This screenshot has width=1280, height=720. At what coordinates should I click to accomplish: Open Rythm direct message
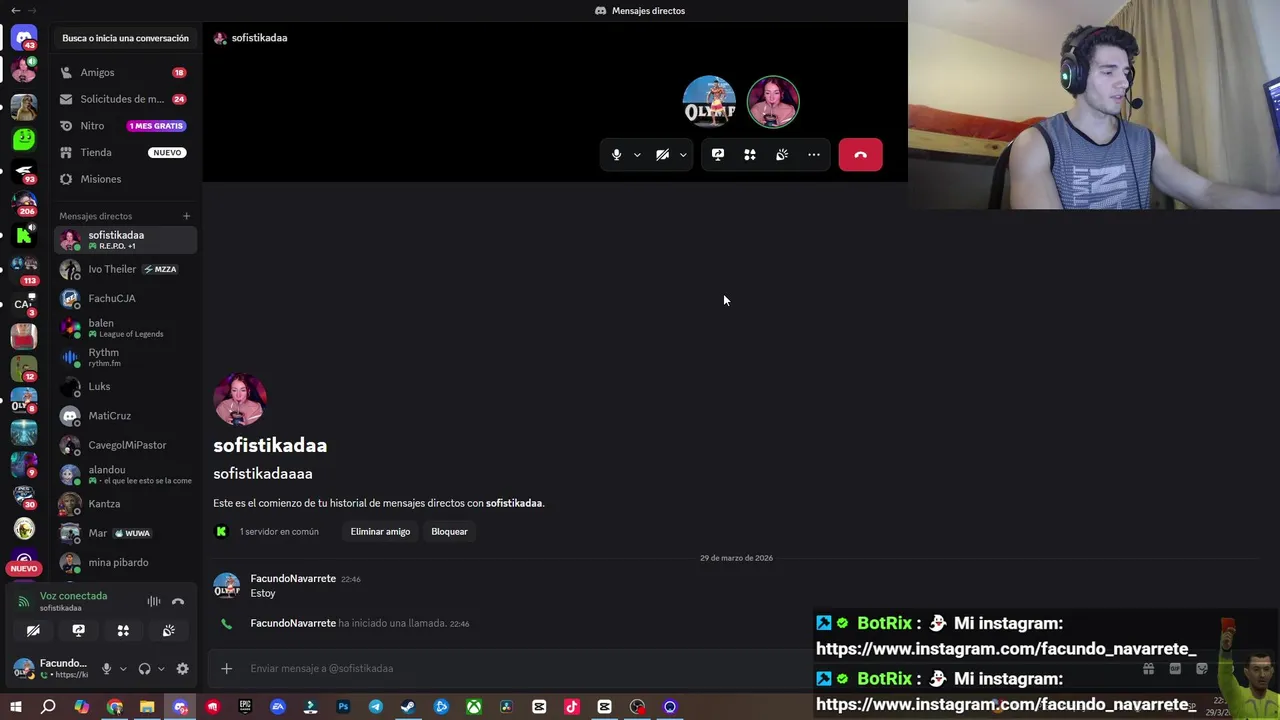coord(125,357)
